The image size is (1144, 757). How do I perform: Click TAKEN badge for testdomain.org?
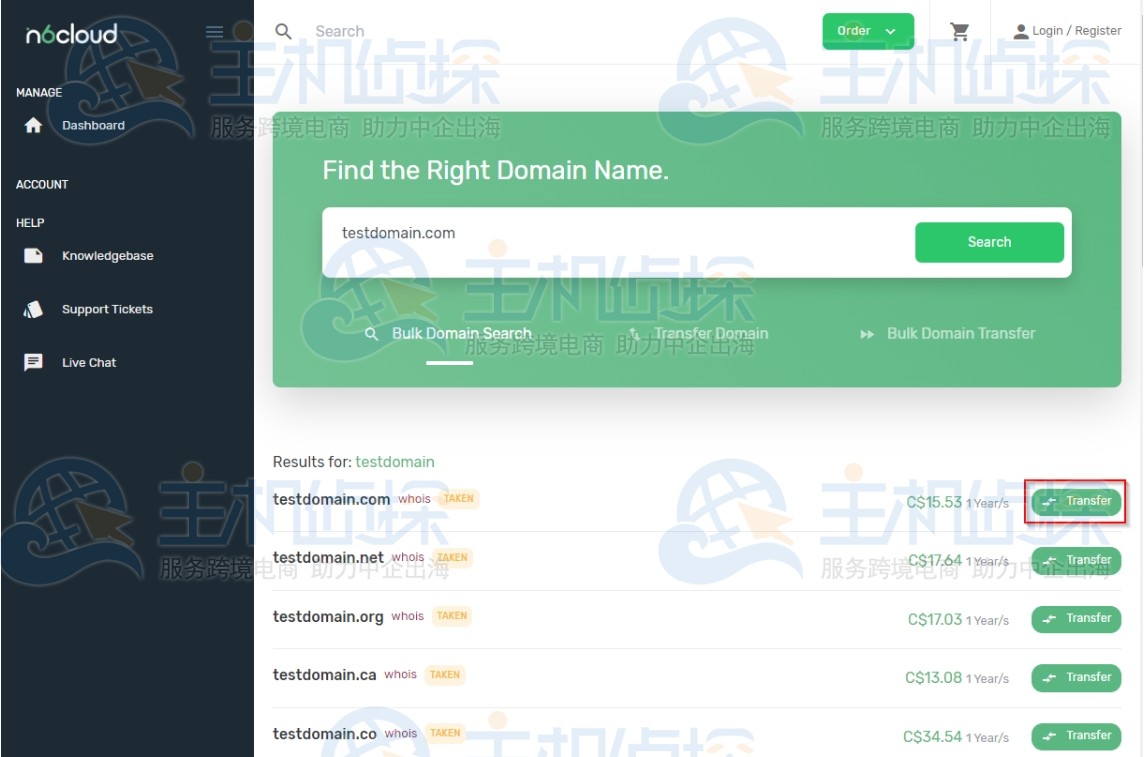tap(452, 616)
